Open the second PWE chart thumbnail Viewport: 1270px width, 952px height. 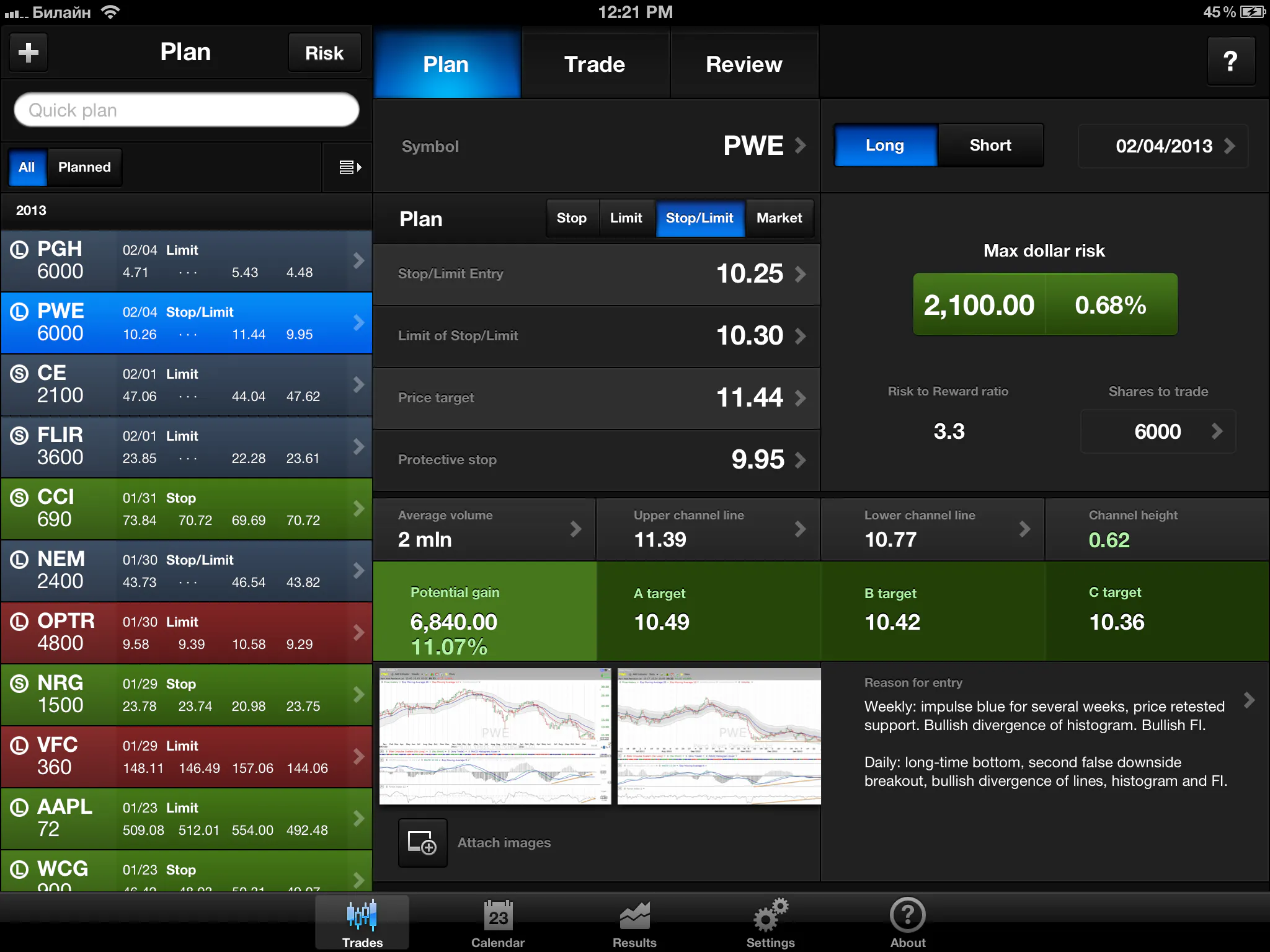719,736
